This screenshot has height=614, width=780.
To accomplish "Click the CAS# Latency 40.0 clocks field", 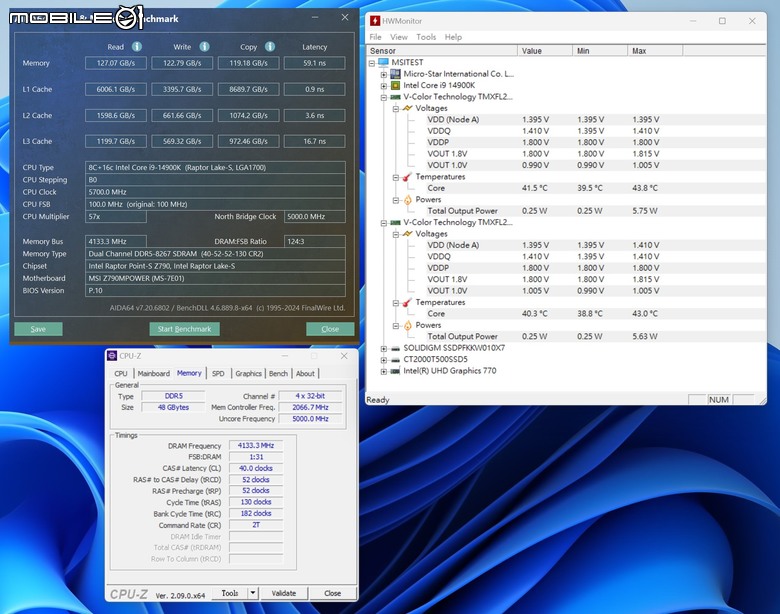I will click(256, 468).
